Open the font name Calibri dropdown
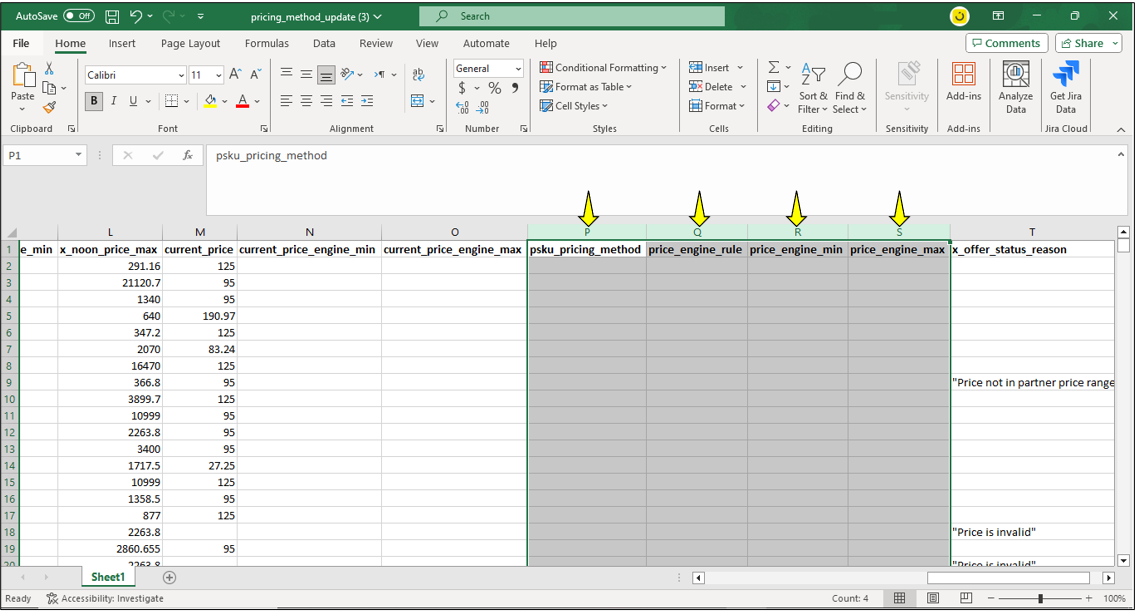 (181, 76)
